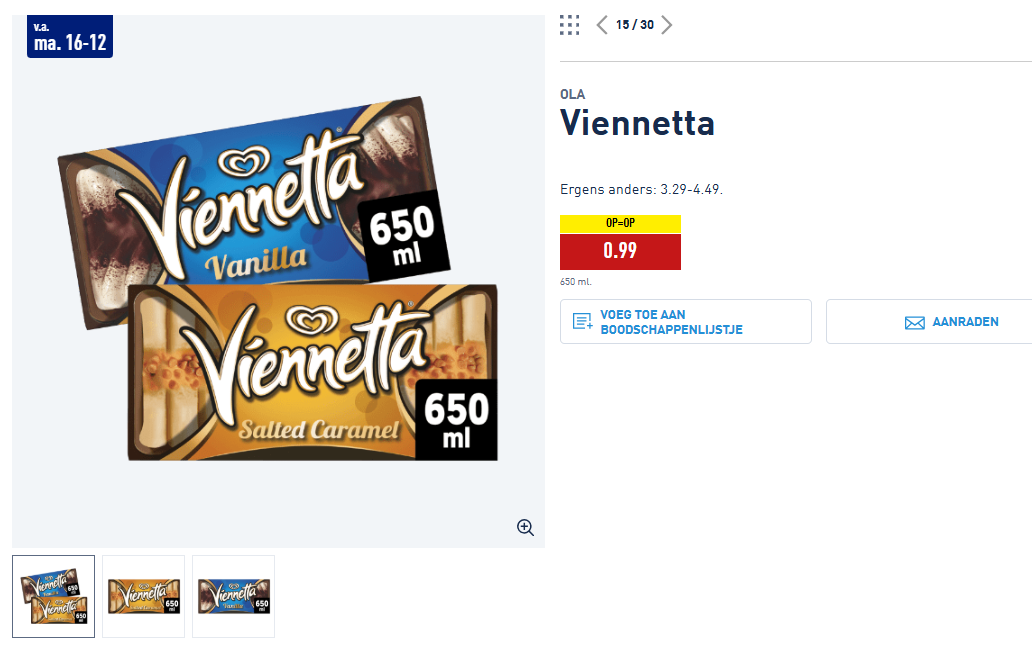Click the main Viennetta product image

point(278,281)
